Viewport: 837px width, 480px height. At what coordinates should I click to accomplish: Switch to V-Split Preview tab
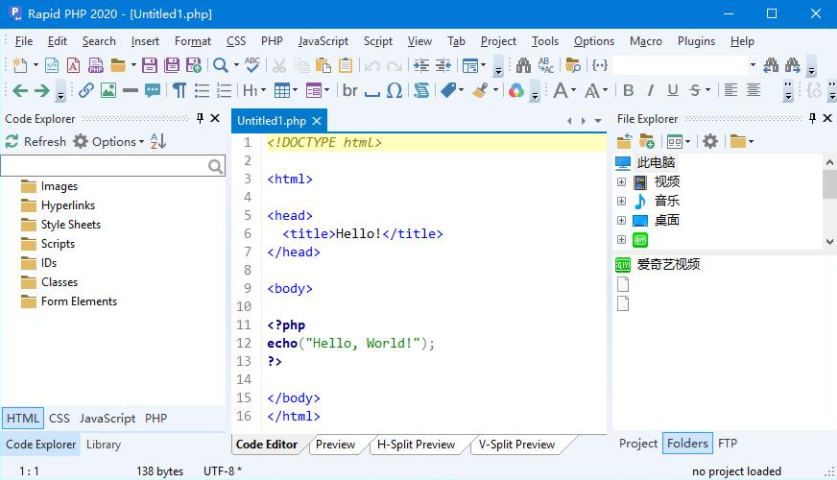pyautogui.click(x=517, y=444)
